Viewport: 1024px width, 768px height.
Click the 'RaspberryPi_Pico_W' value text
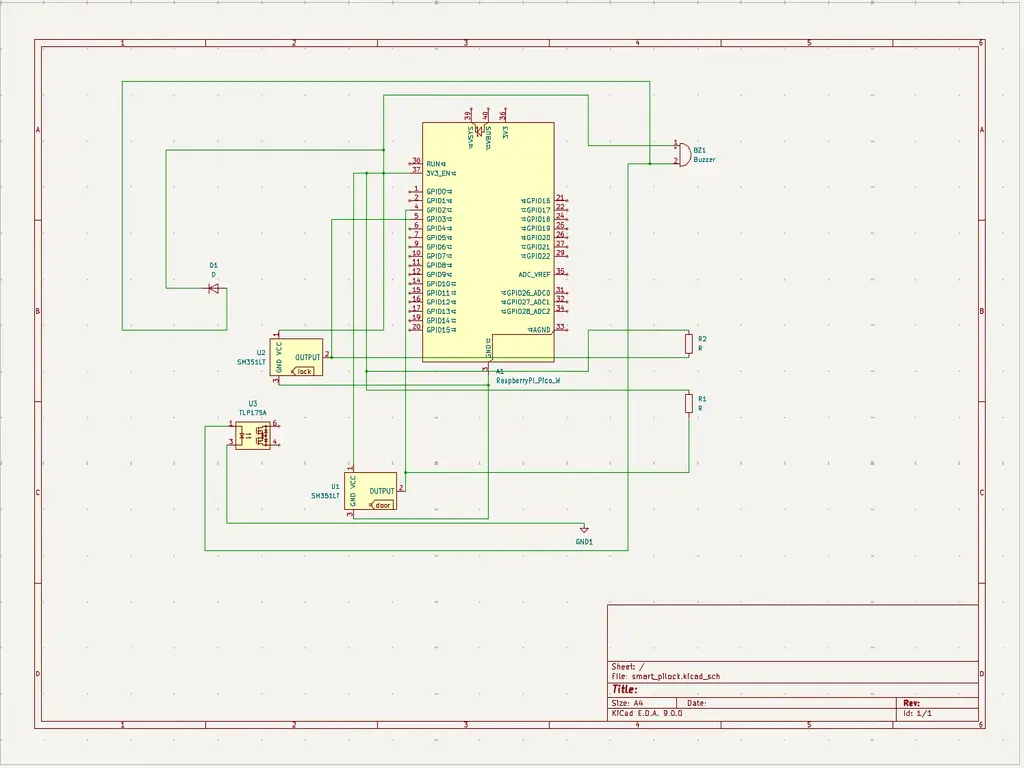(528, 381)
